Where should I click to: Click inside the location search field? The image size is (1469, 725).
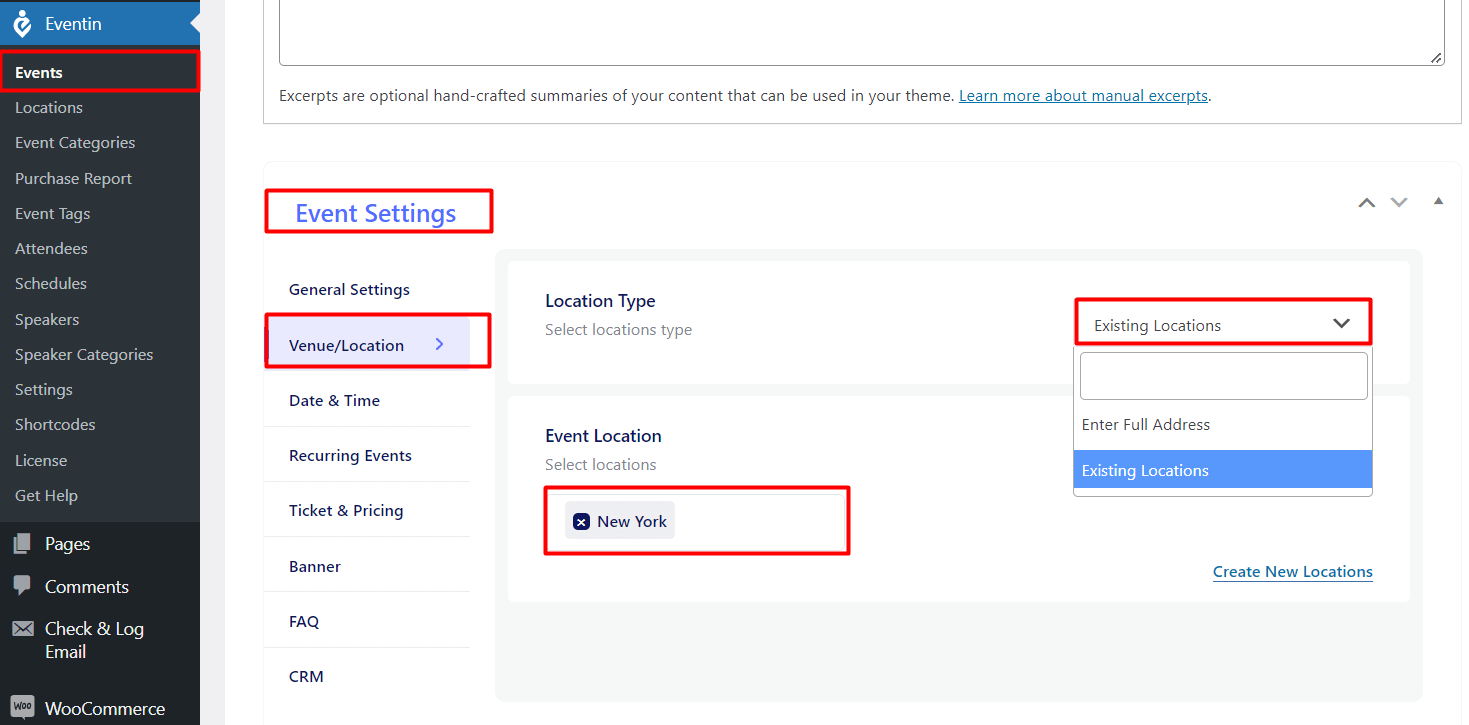pos(1222,375)
